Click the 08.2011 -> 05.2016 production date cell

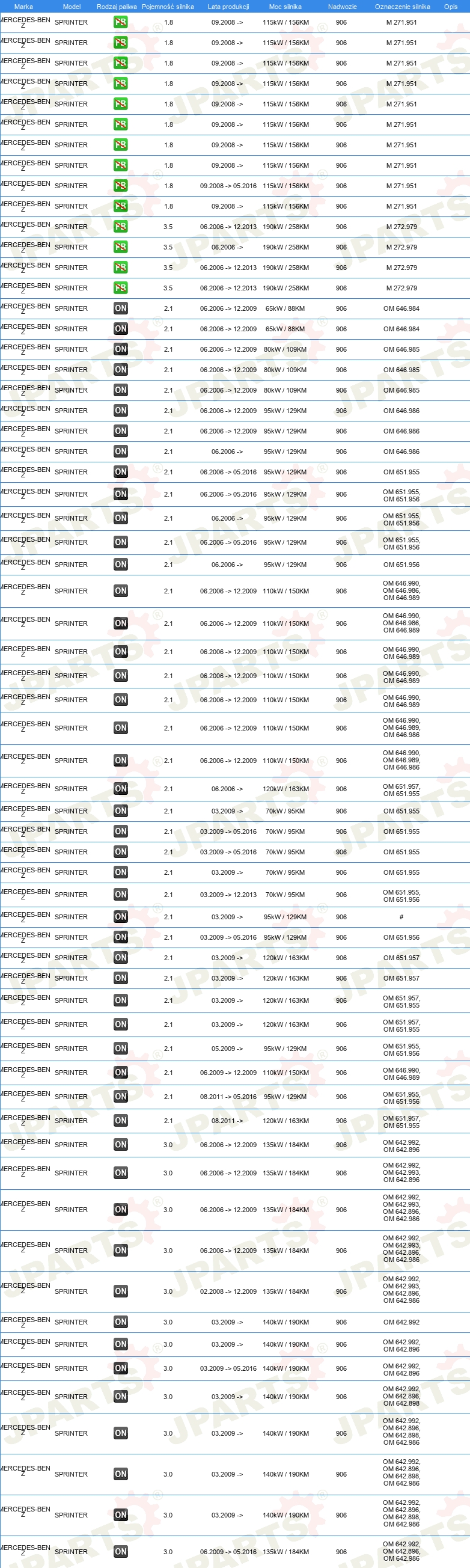[x=228, y=1096]
